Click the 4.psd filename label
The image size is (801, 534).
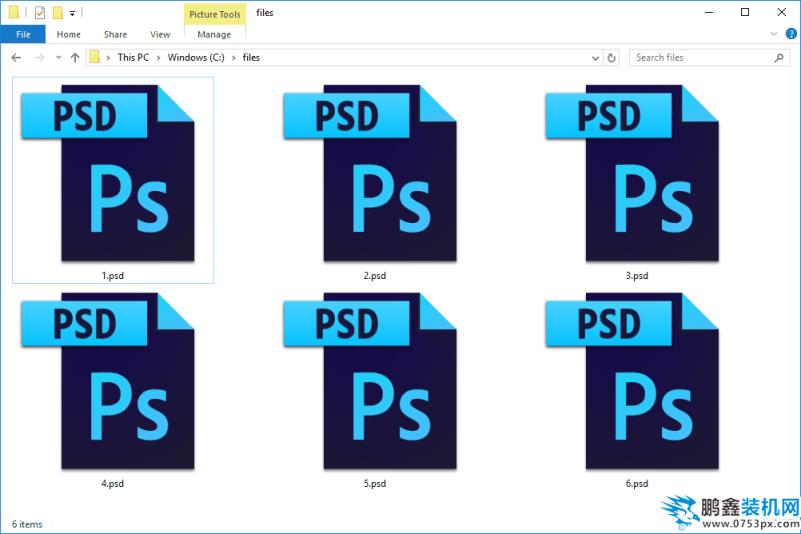pos(112,483)
